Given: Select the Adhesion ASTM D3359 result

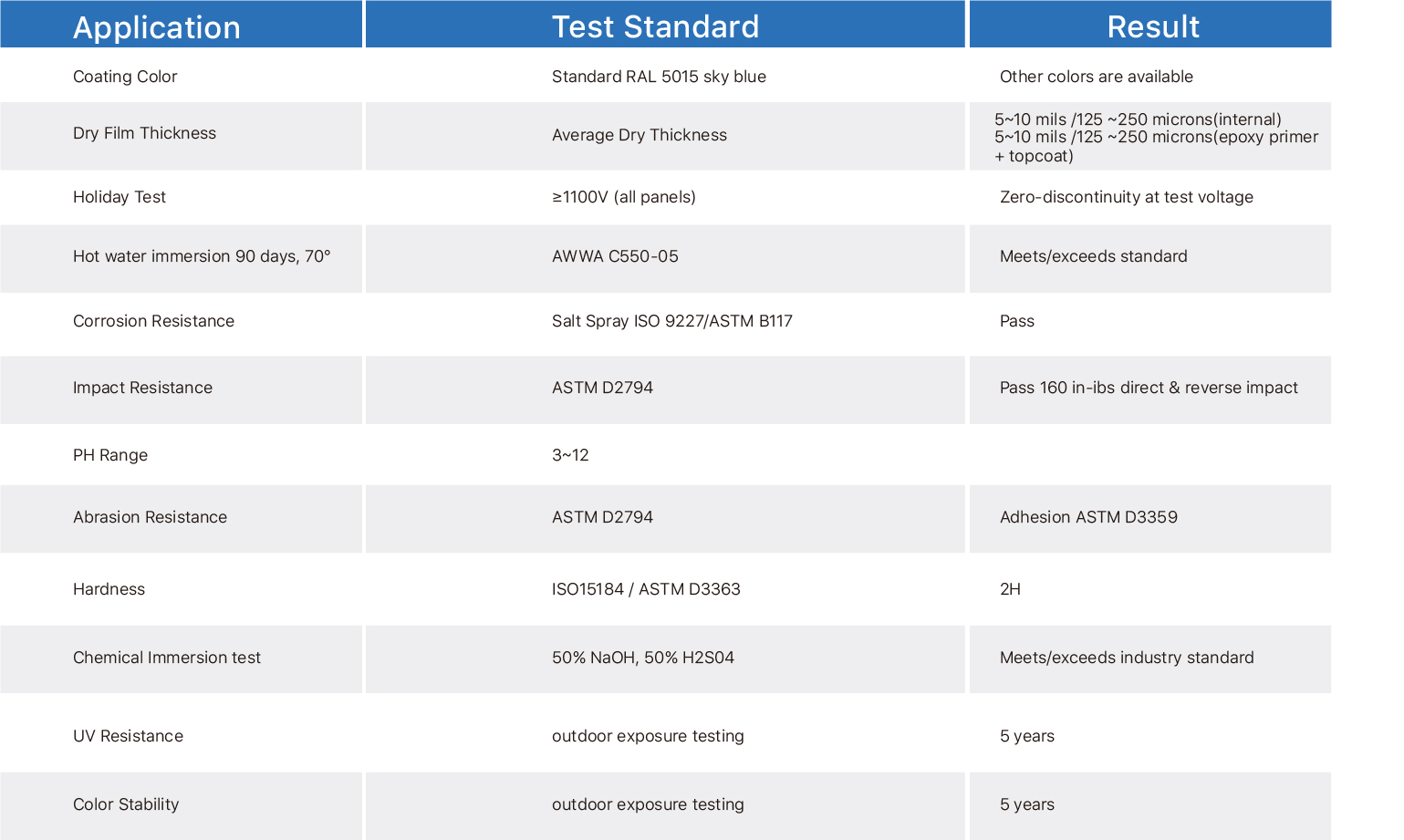Looking at the screenshot, I should (1088, 517).
